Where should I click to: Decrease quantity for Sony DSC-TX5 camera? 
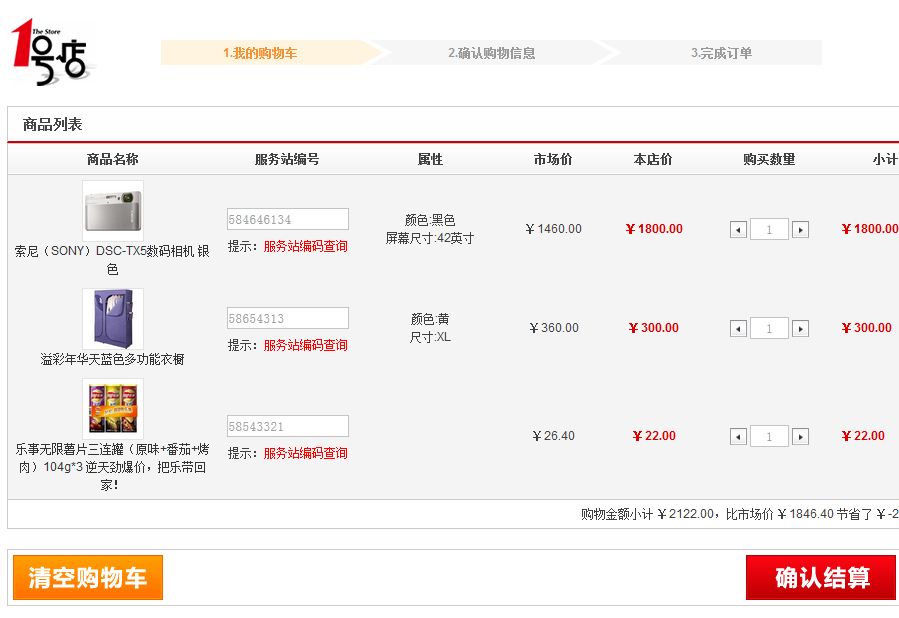738,230
